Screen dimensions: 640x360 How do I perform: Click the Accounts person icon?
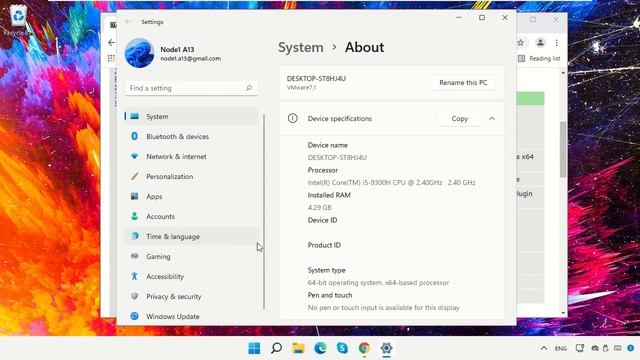pos(134,216)
